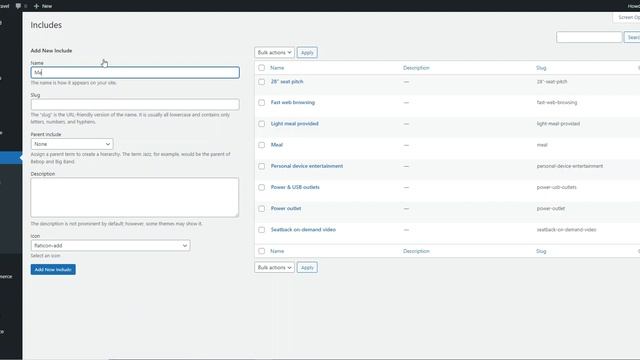
Task: Sort by the header Slug column
Action: [541, 68]
